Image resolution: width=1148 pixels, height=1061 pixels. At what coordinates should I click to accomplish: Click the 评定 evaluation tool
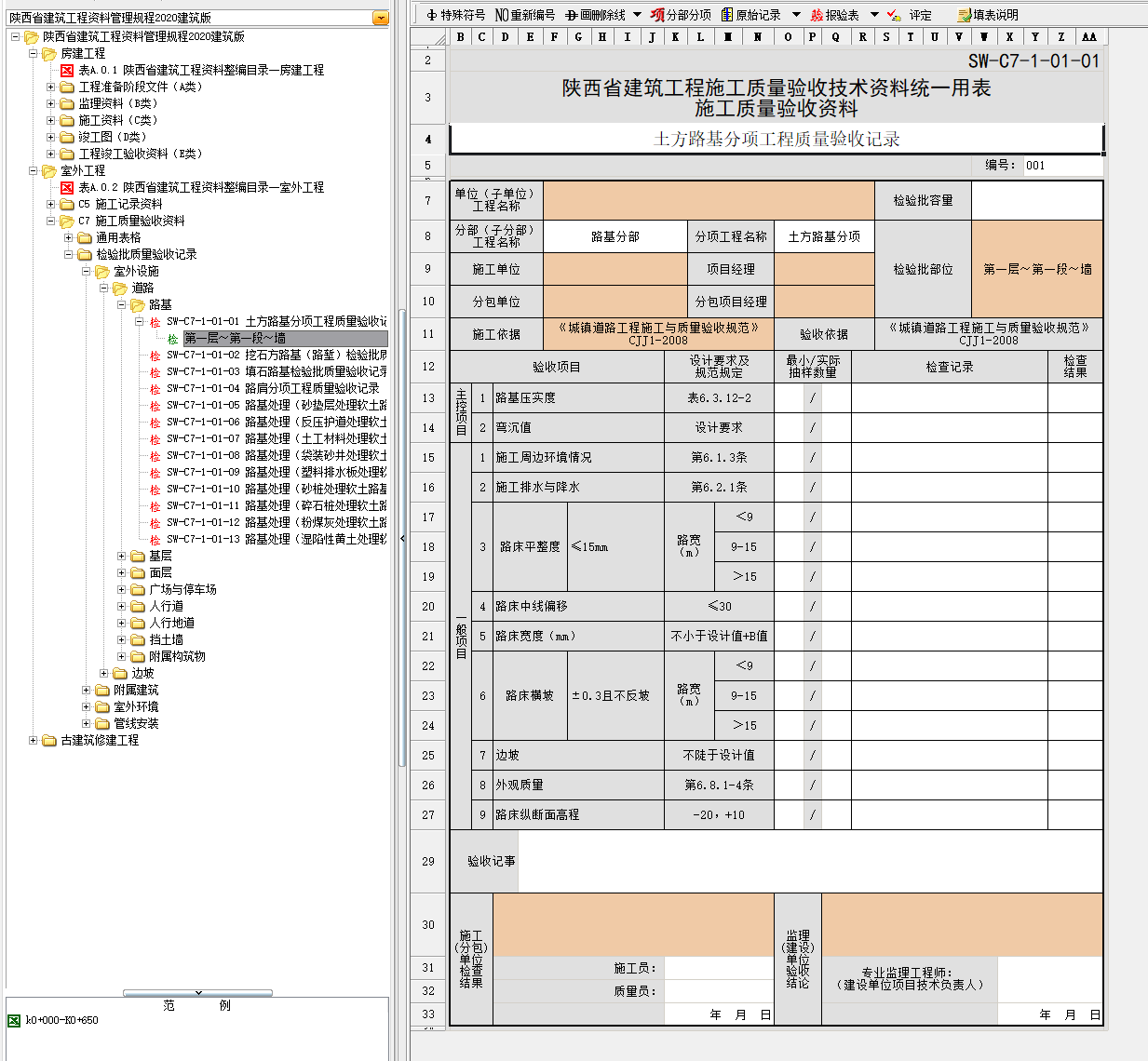tap(910, 15)
